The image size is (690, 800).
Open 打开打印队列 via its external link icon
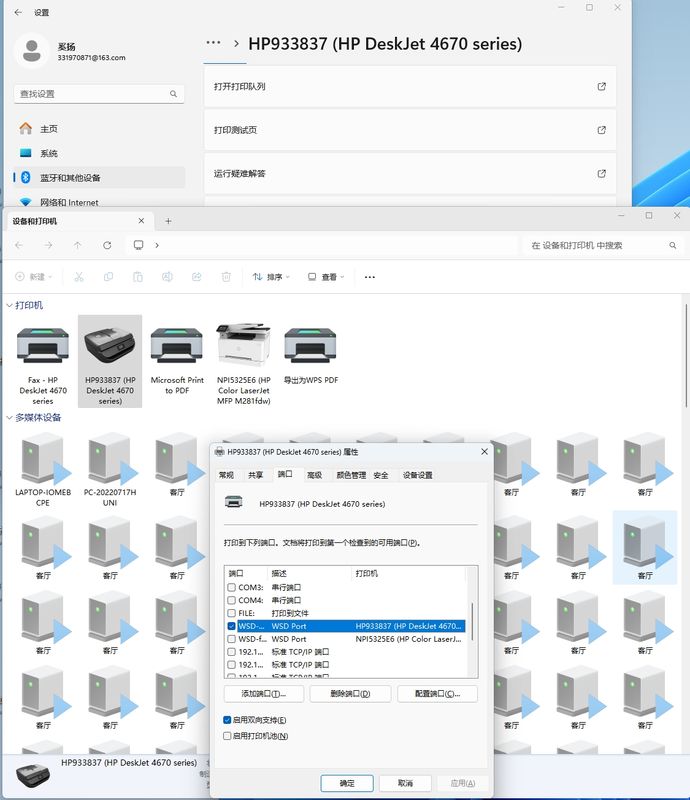(601, 87)
